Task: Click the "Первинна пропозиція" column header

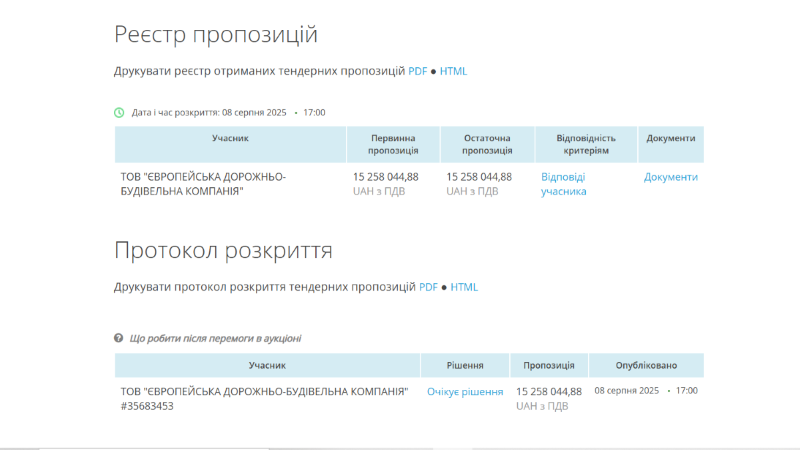Action: click(393, 144)
